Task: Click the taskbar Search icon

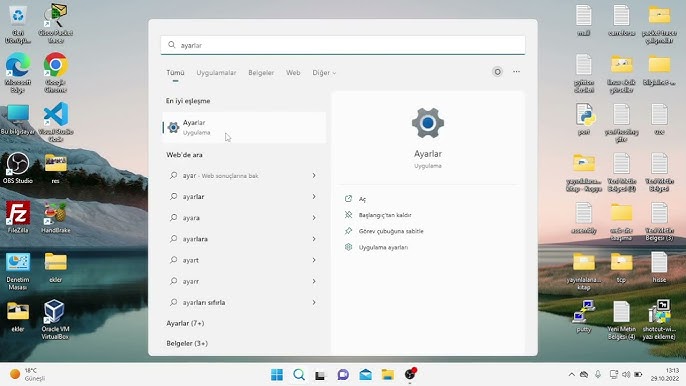Action: pos(299,375)
